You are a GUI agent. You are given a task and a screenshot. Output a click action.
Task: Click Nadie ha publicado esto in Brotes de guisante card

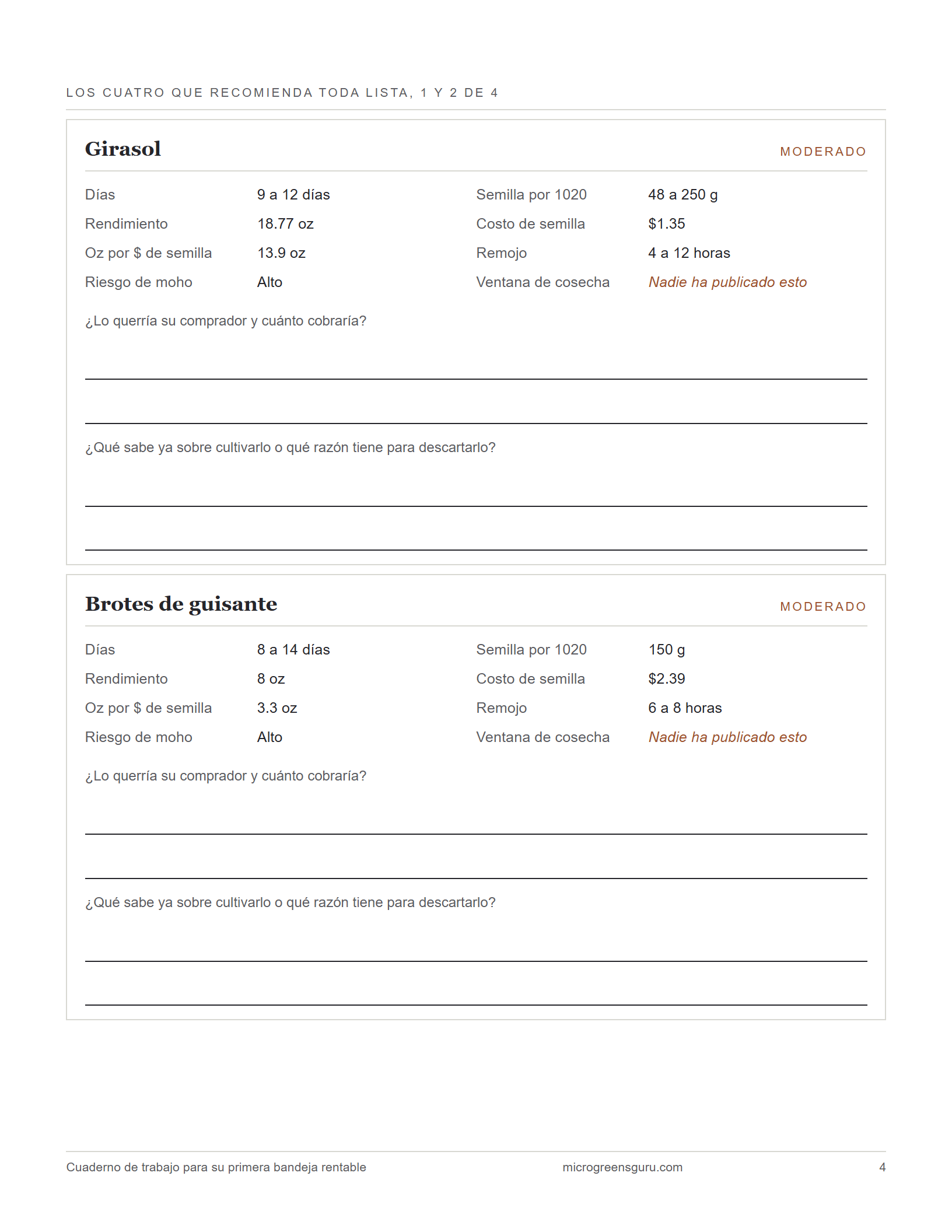[727, 737]
